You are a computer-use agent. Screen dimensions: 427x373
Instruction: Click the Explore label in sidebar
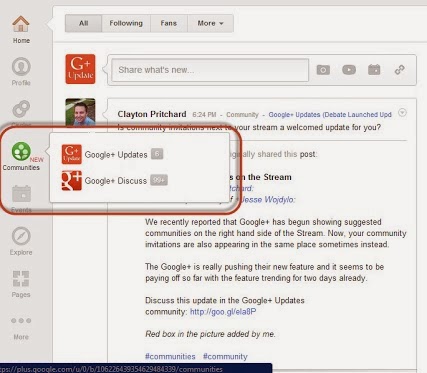click(21, 253)
